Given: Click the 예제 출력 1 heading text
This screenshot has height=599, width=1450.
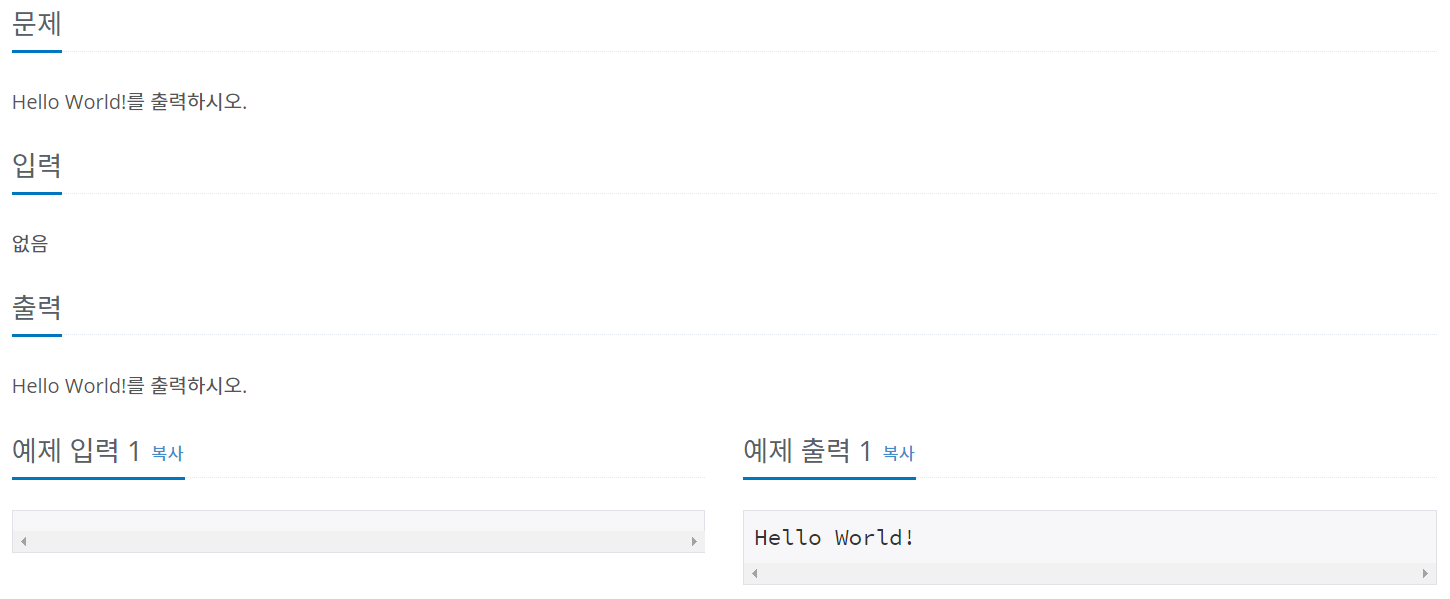Looking at the screenshot, I should pos(807,451).
